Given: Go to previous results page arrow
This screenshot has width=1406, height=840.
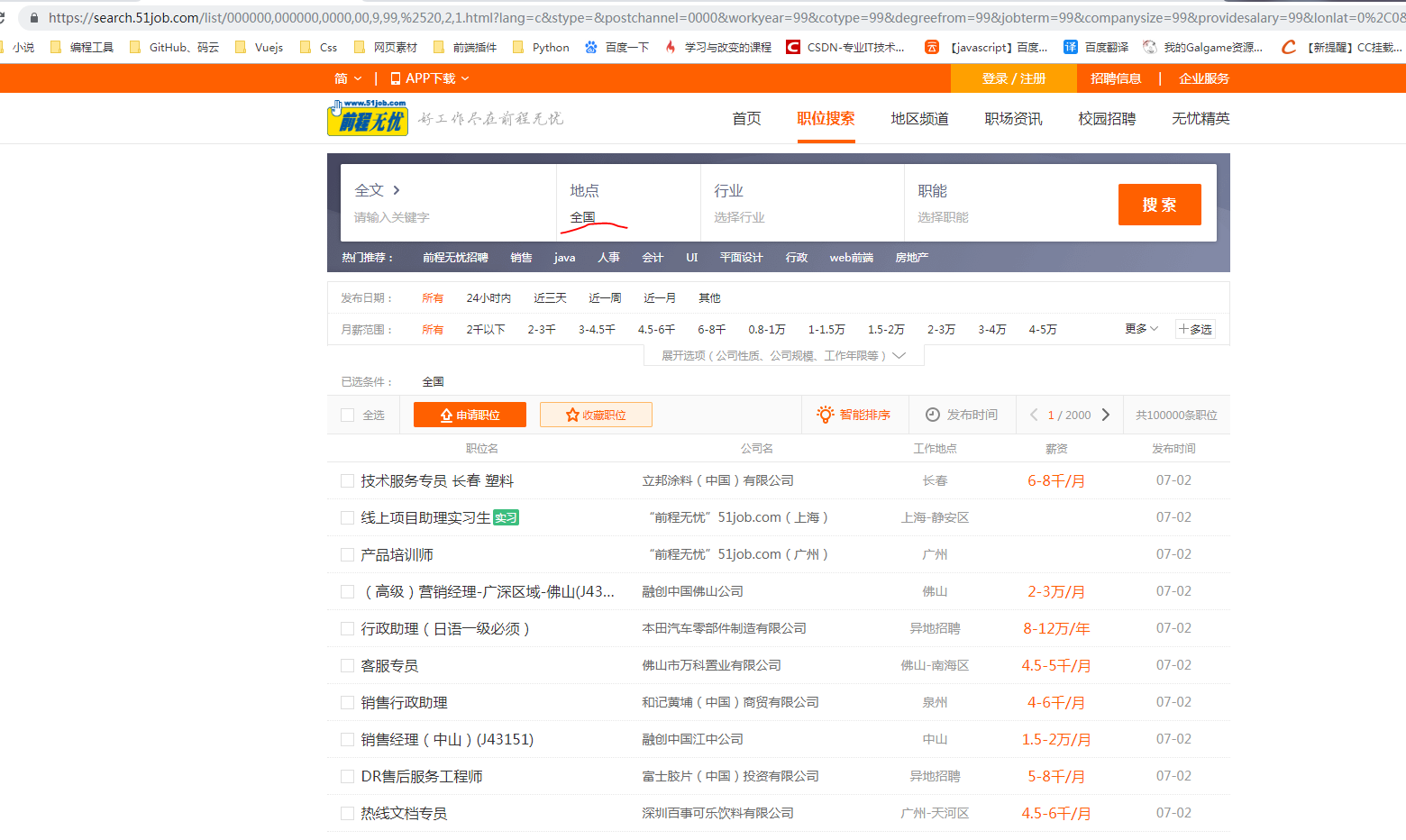Looking at the screenshot, I should pos(1034,415).
